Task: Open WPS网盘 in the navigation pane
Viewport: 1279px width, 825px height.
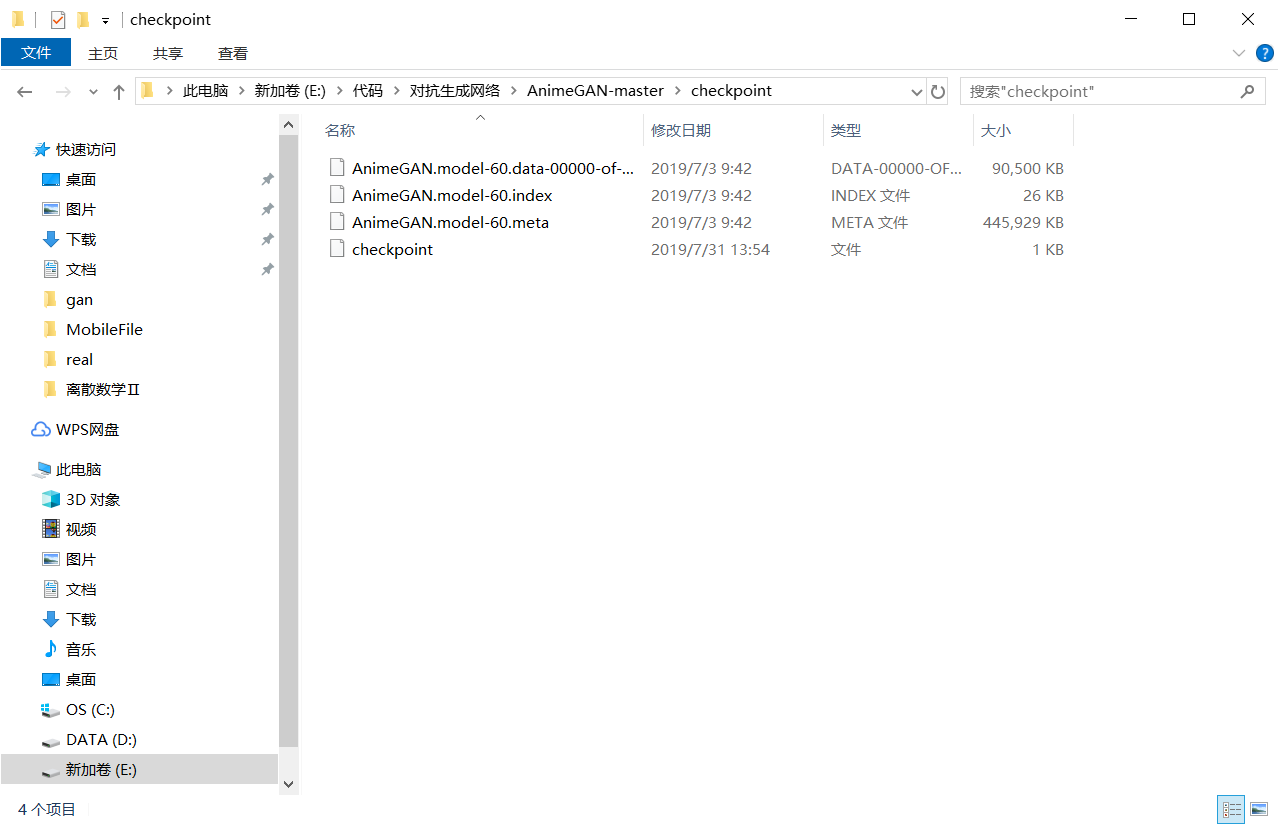Action: (x=87, y=429)
